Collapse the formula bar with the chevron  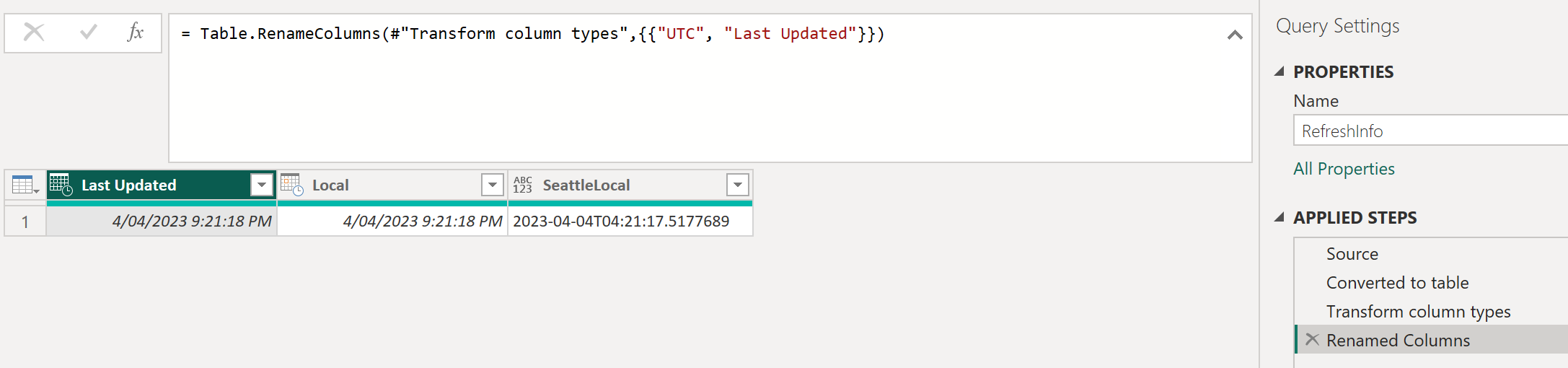tap(1235, 35)
